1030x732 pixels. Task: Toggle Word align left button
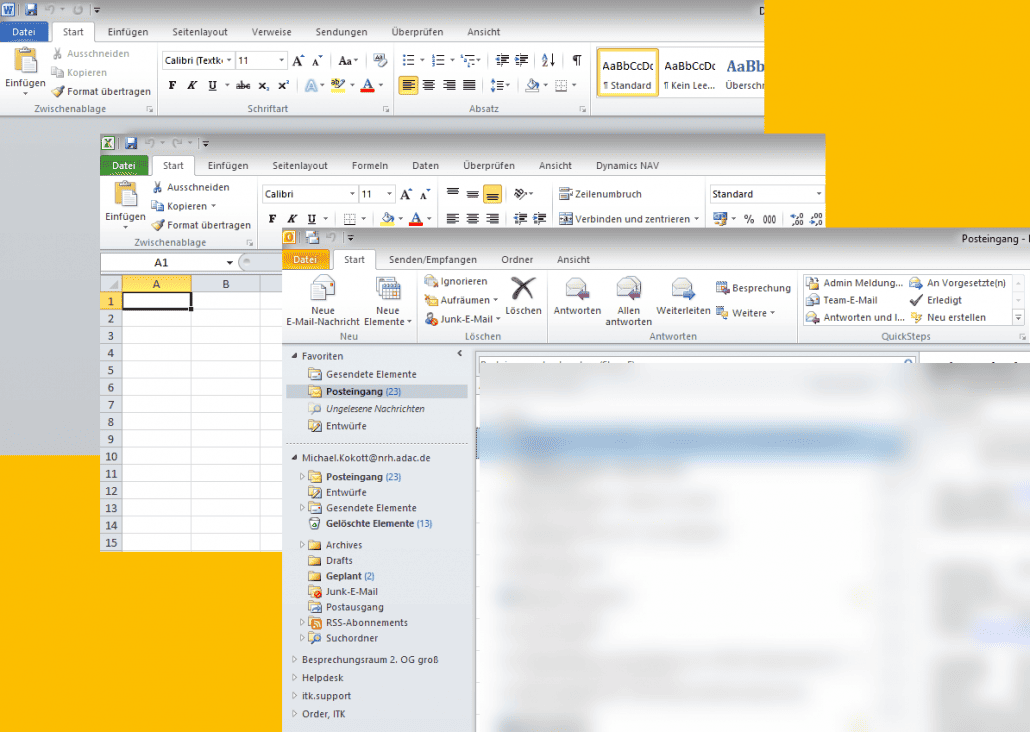408,85
